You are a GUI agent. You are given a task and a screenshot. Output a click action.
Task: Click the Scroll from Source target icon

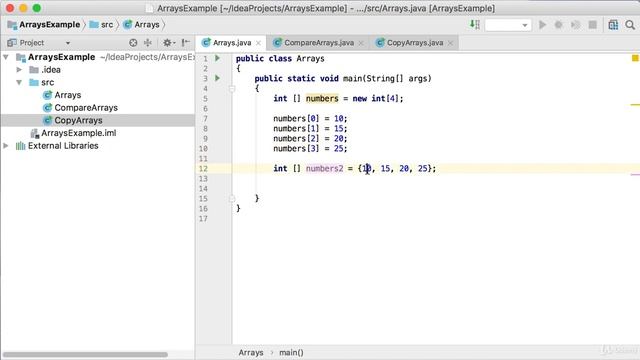coord(133,42)
